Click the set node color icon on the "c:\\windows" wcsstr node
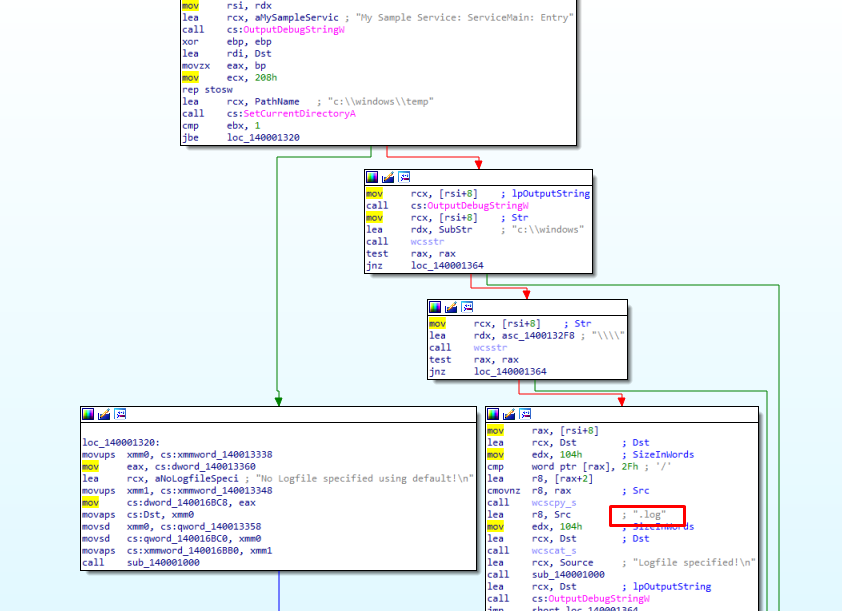The height and width of the screenshot is (611, 842). pos(373,177)
